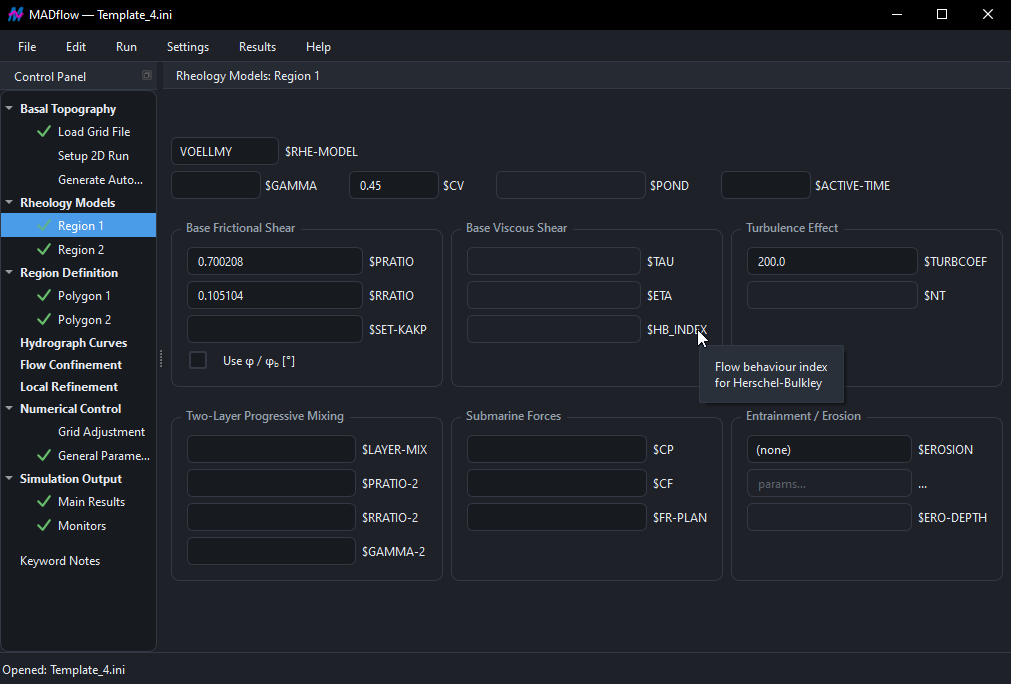Click the erosion params... input field
1011x684 pixels.
(x=829, y=484)
